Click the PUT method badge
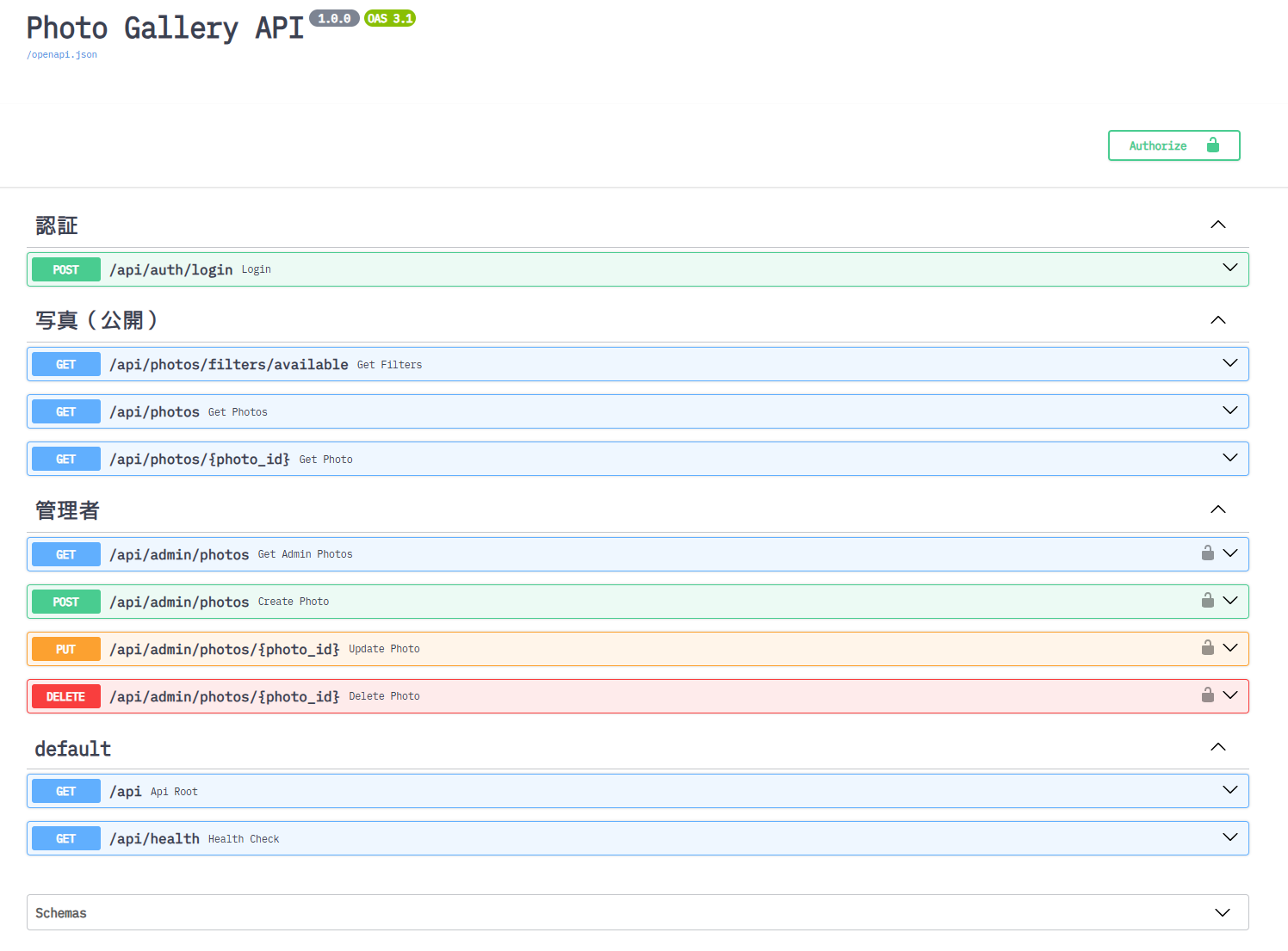Image resolution: width=1288 pixels, height=951 pixels. point(66,649)
